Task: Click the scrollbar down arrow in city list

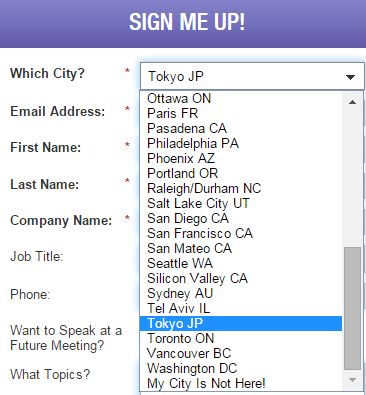Action: [353, 380]
